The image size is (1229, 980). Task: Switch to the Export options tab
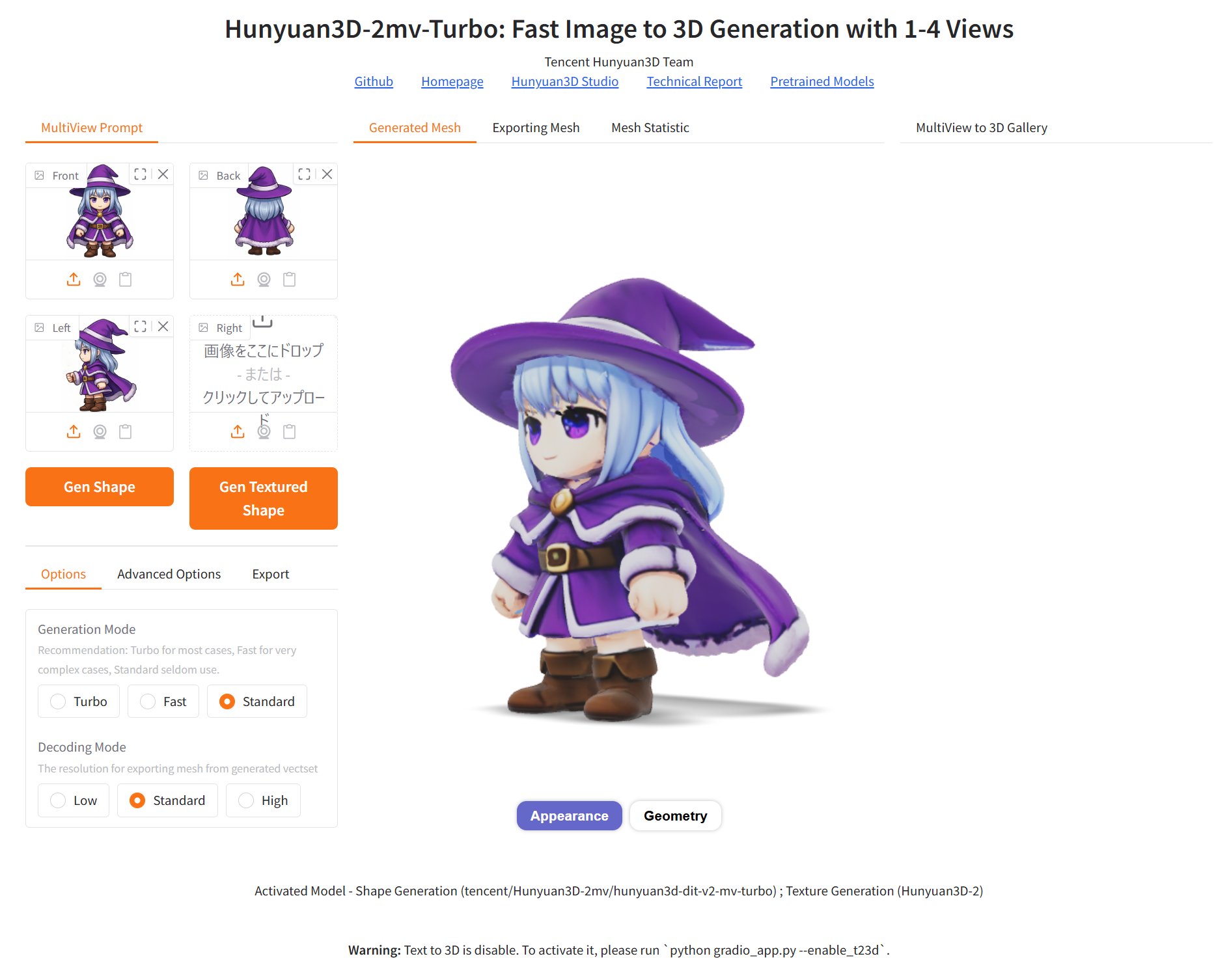point(270,574)
